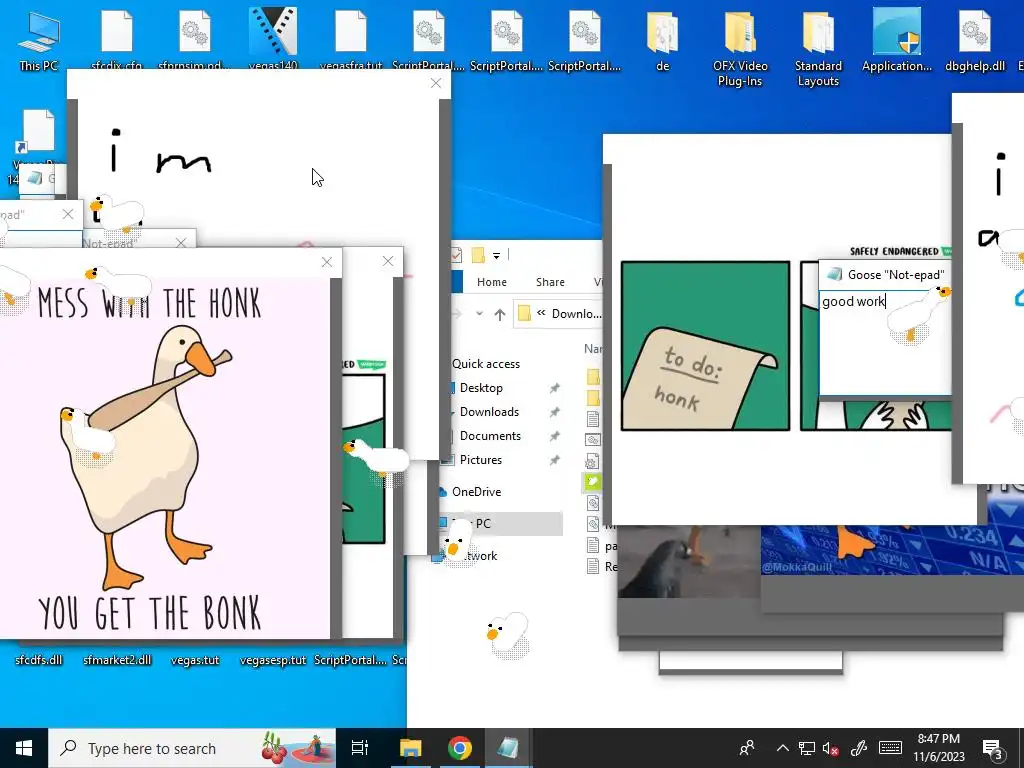The height and width of the screenshot is (768, 1024).
Task: Launch Google Chrome from the taskbar
Action: (x=460, y=748)
